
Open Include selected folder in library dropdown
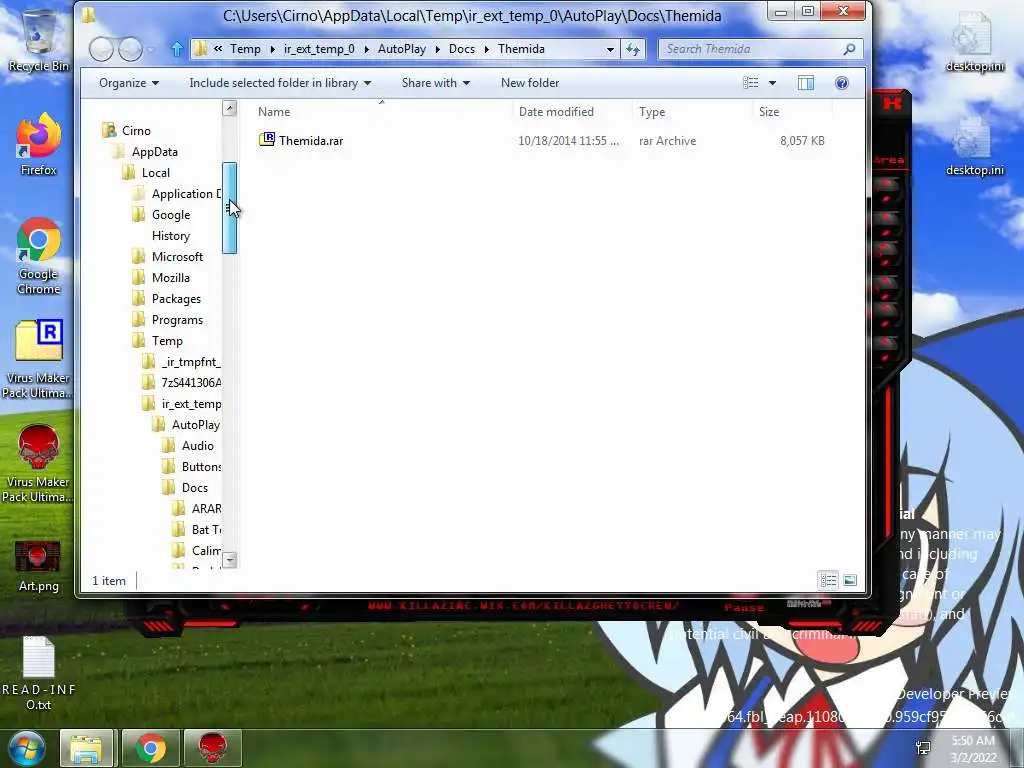[x=280, y=83]
